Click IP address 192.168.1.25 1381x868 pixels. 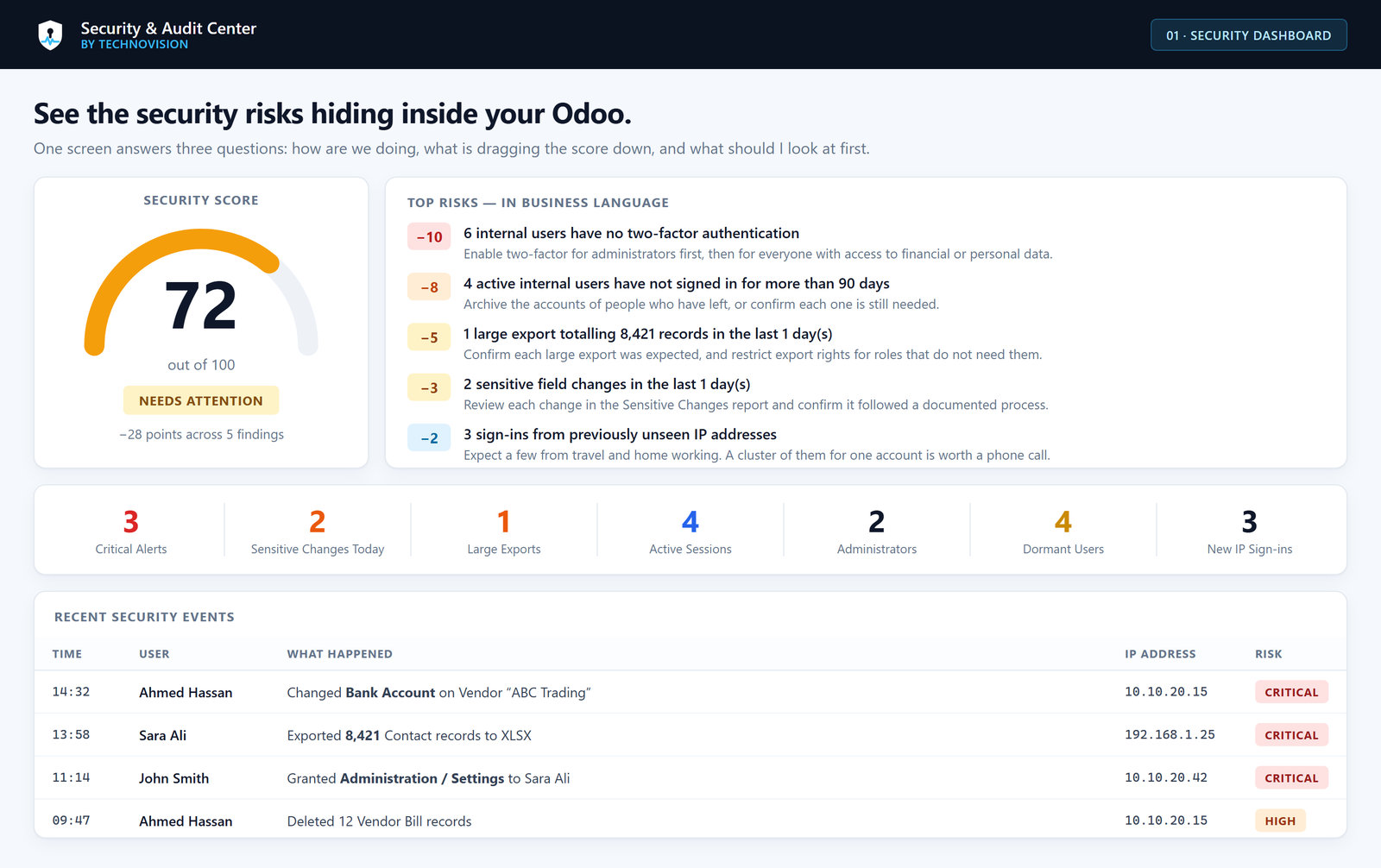(x=1170, y=734)
